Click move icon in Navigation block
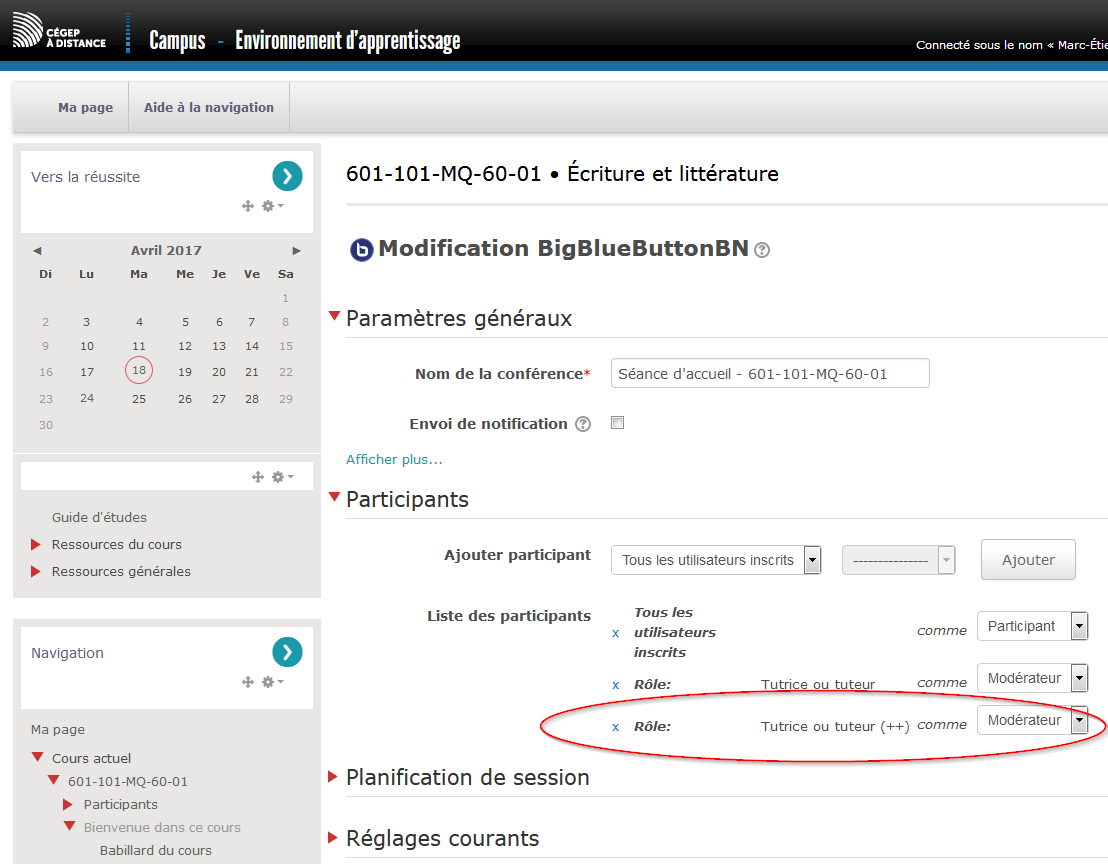Screen dimensions: 1108x864 (248, 682)
